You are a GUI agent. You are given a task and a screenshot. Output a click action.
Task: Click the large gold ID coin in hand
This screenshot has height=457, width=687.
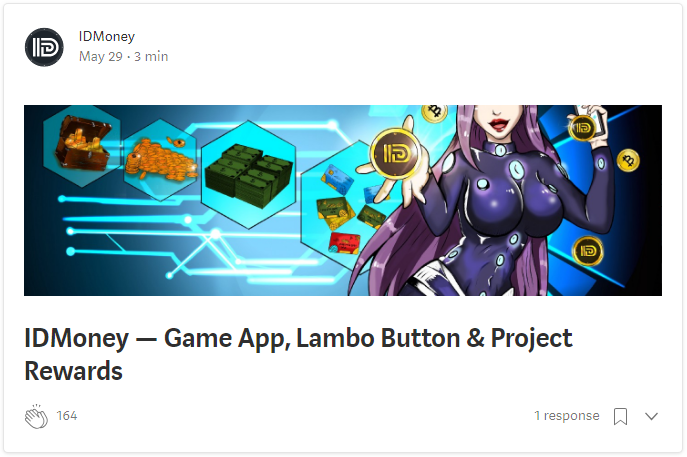(x=396, y=153)
